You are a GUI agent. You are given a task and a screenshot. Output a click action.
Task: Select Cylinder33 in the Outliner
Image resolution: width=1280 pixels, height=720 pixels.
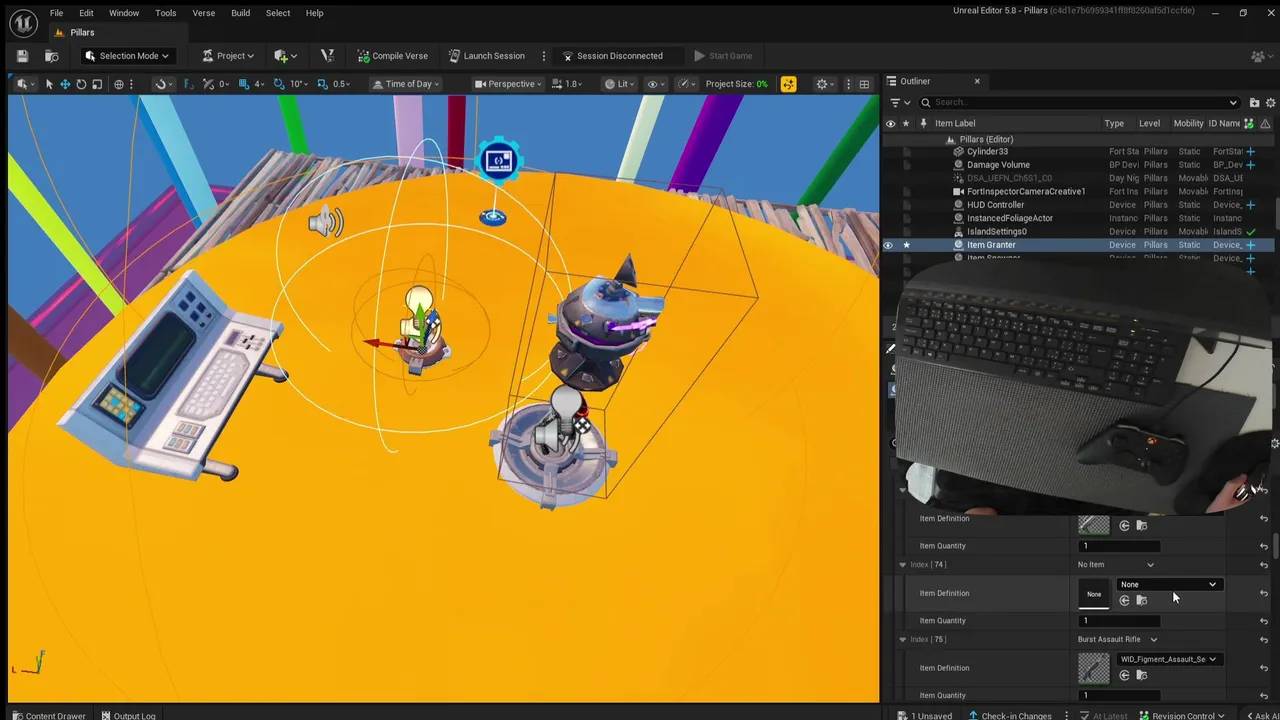click(x=987, y=151)
